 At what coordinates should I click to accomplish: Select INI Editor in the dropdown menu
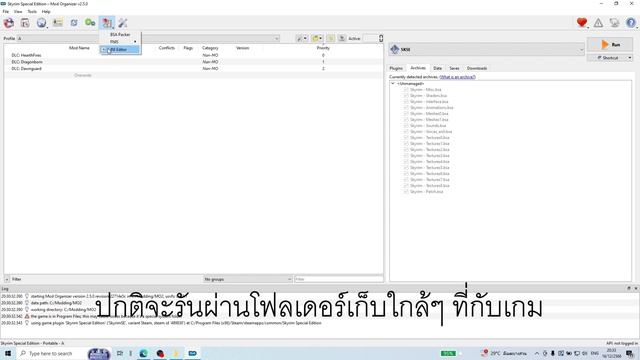(120, 49)
